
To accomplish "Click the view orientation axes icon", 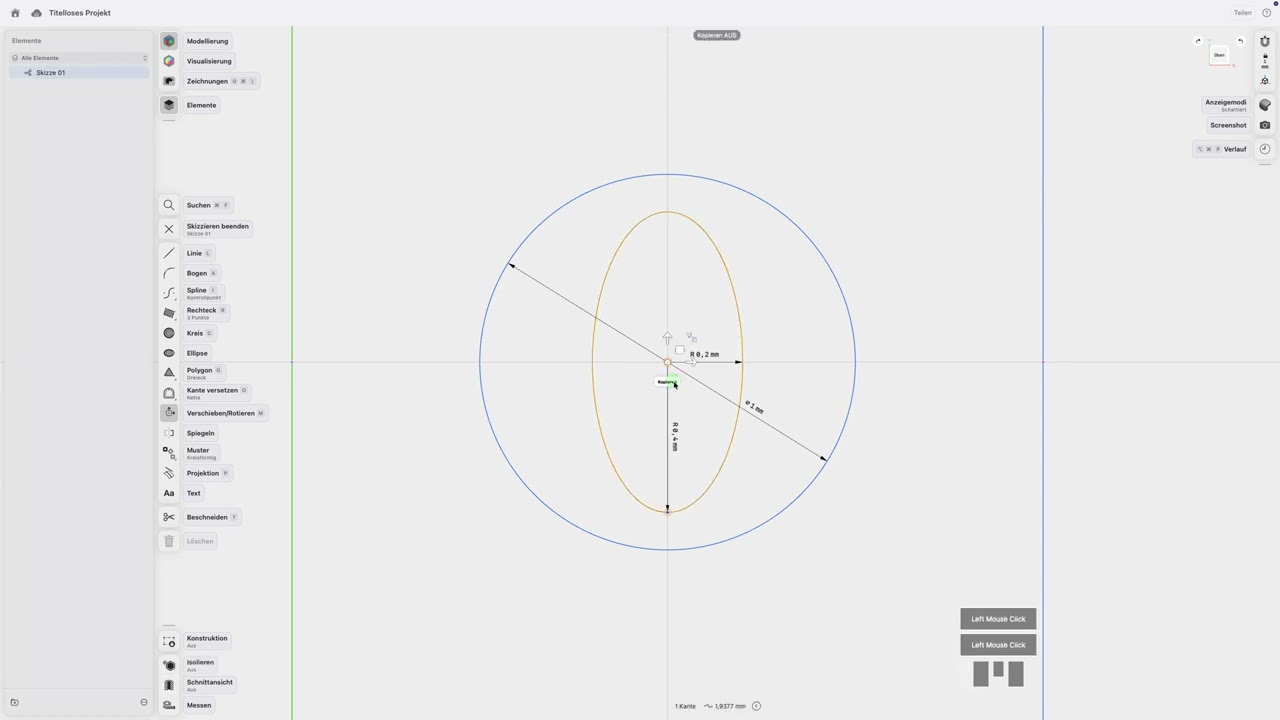I will [x=1265, y=81].
